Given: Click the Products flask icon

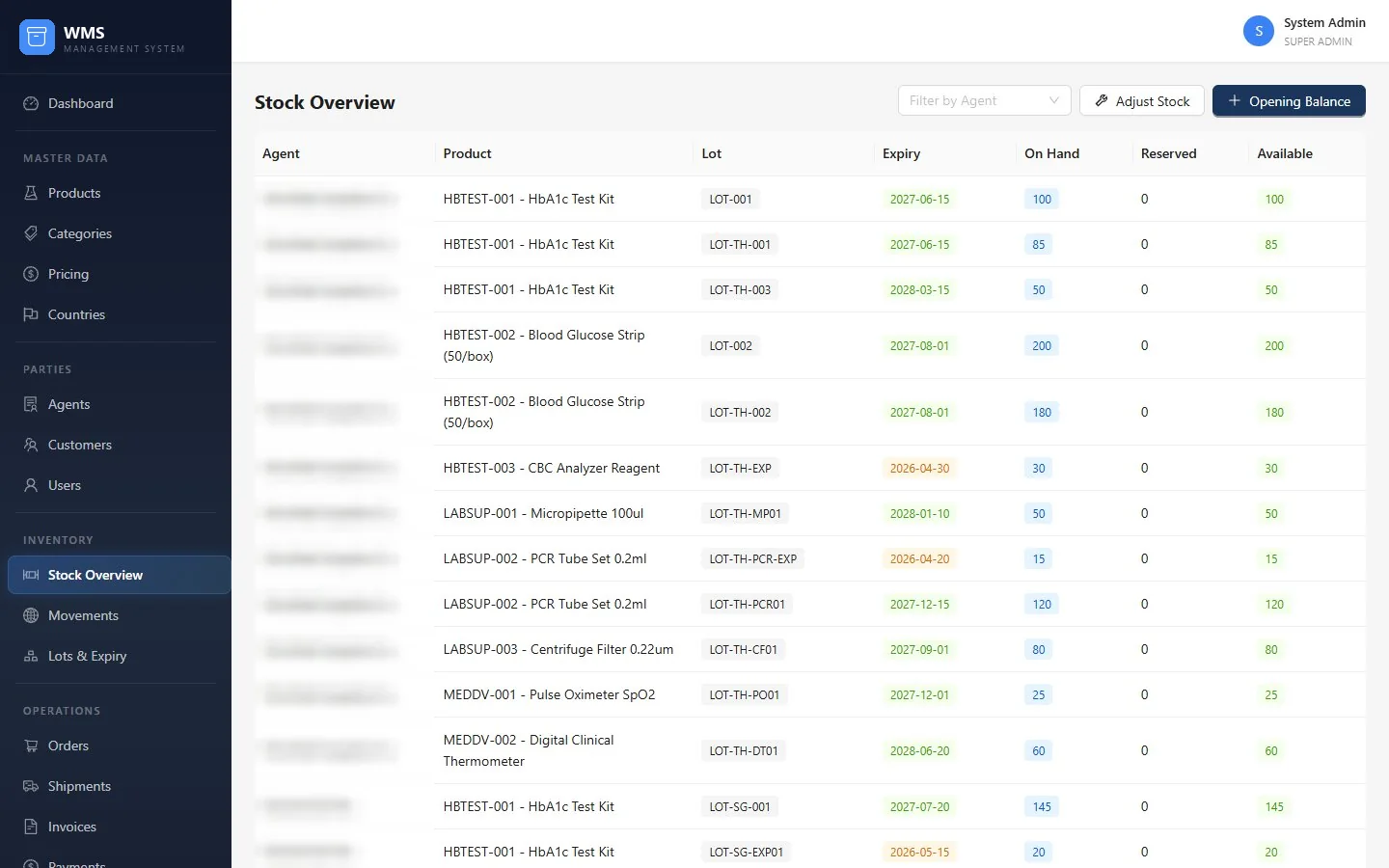Looking at the screenshot, I should [31, 193].
